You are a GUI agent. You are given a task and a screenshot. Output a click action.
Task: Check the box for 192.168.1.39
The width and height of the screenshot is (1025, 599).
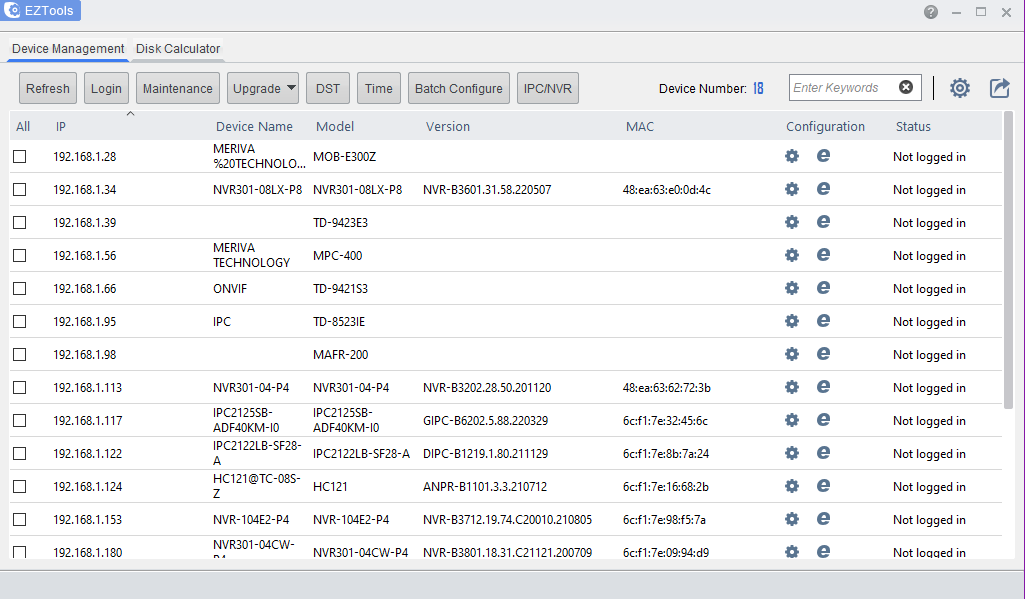pos(20,222)
